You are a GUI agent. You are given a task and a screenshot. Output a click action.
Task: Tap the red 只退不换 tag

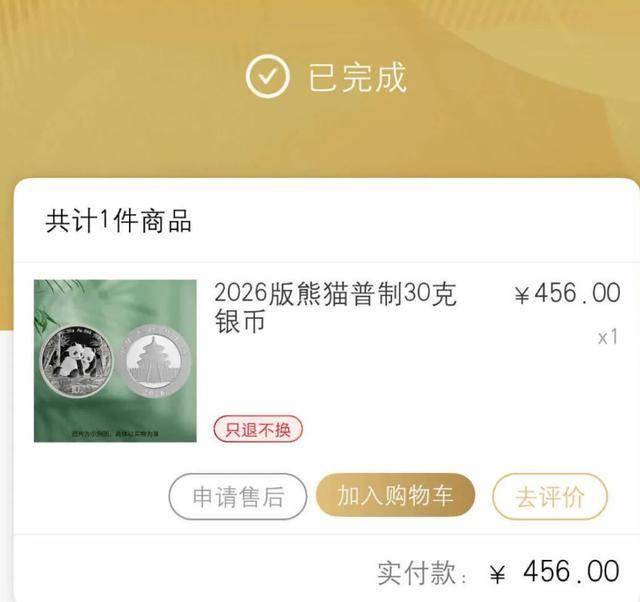(258, 429)
